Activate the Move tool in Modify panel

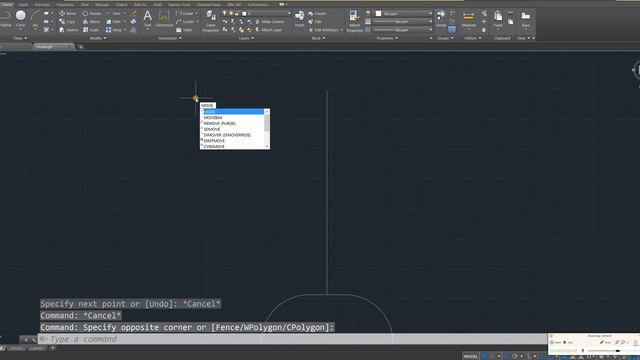(67, 13)
